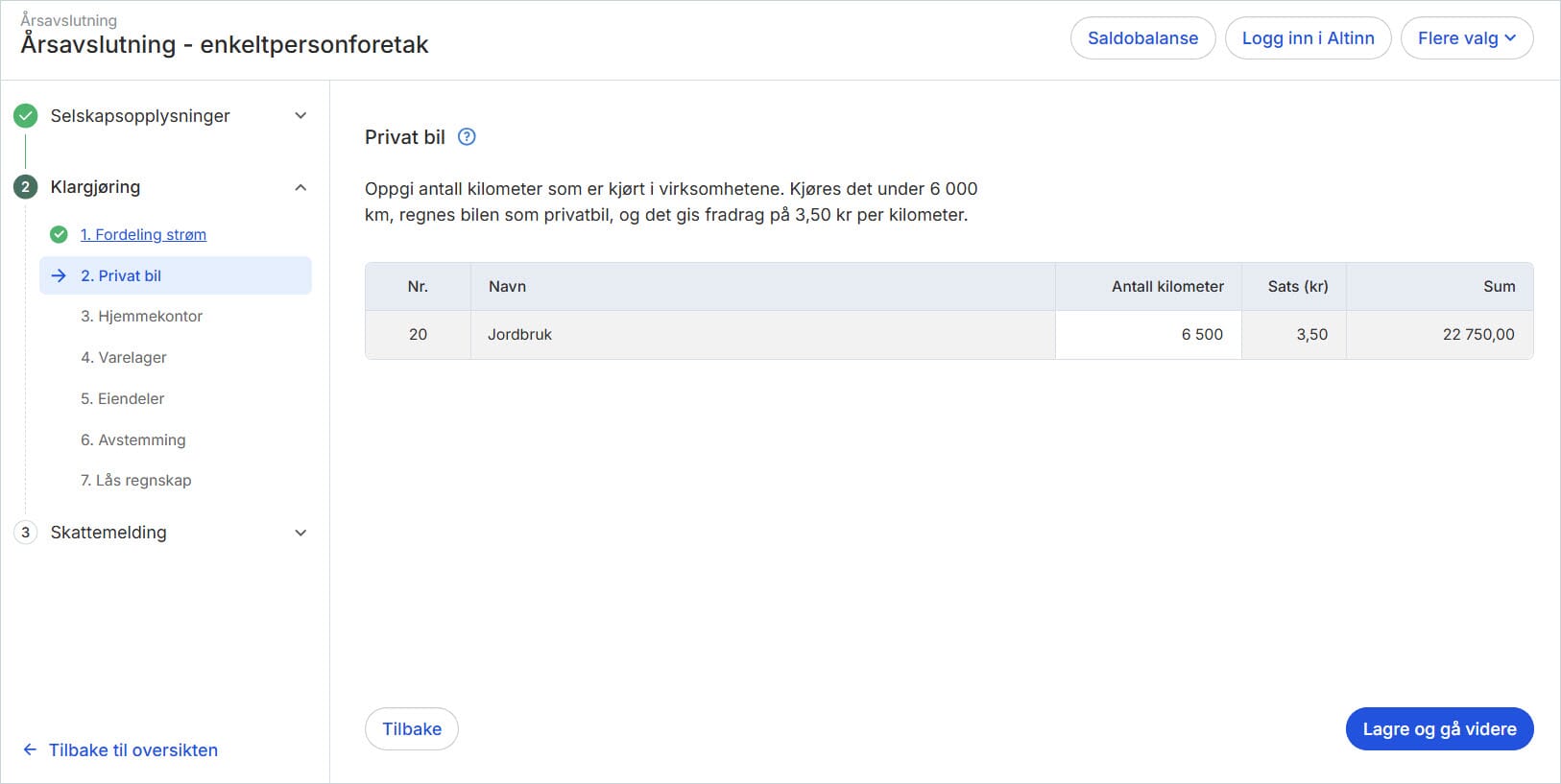Go to step 3. Hjemmekontor
This screenshot has height=784, width=1561.
pyautogui.click(x=141, y=317)
